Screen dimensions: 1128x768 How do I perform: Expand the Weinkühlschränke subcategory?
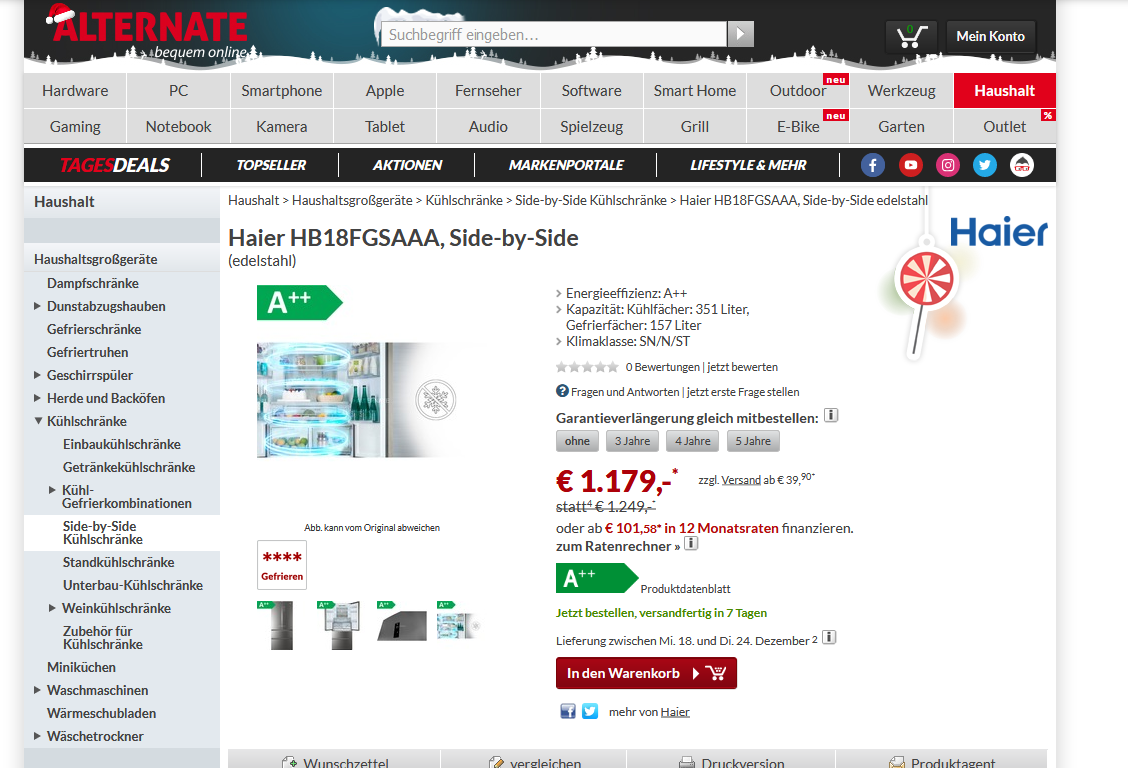[x=52, y=608]
